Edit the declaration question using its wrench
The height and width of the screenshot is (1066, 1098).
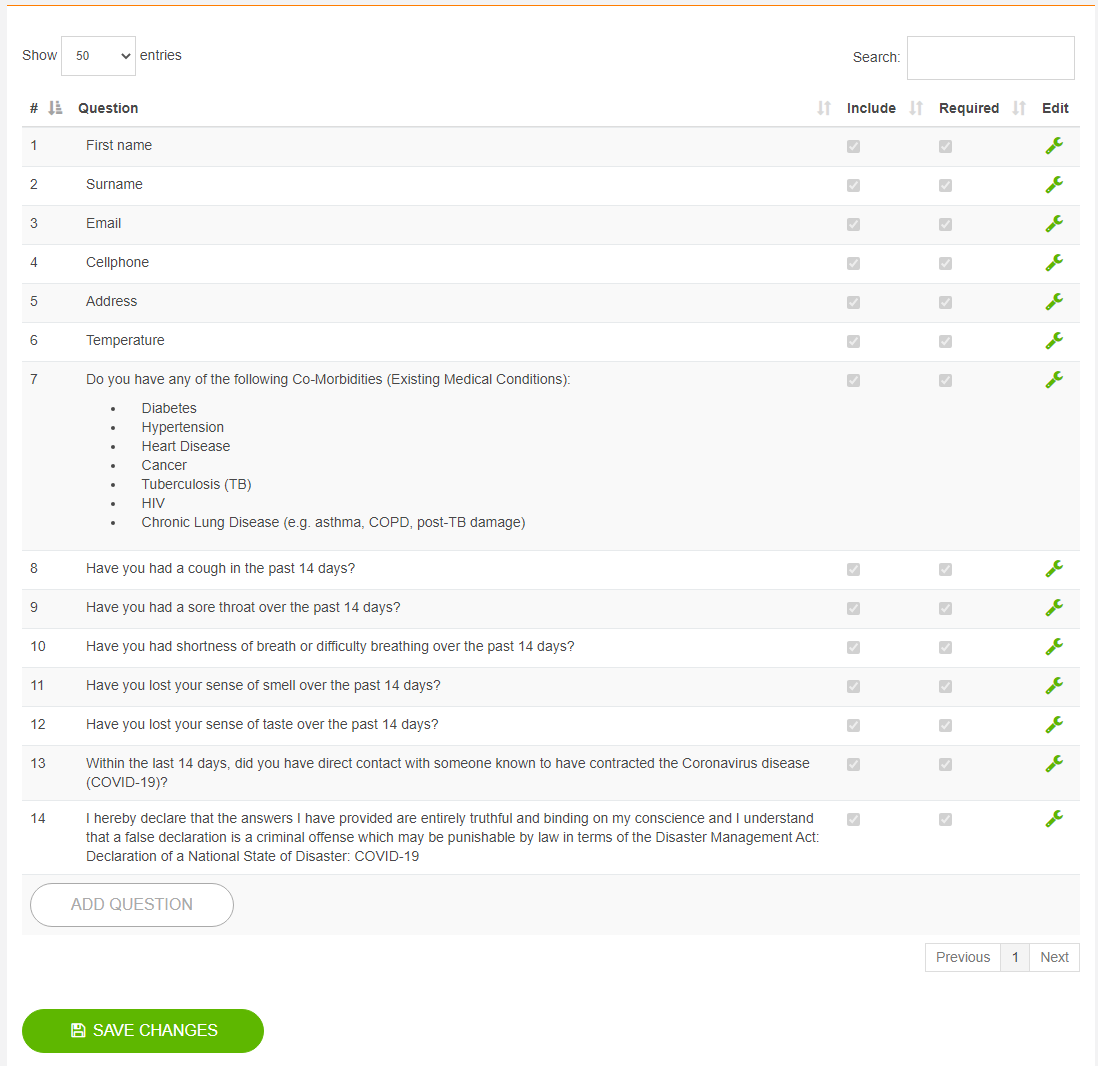[x=1054, y=819]
